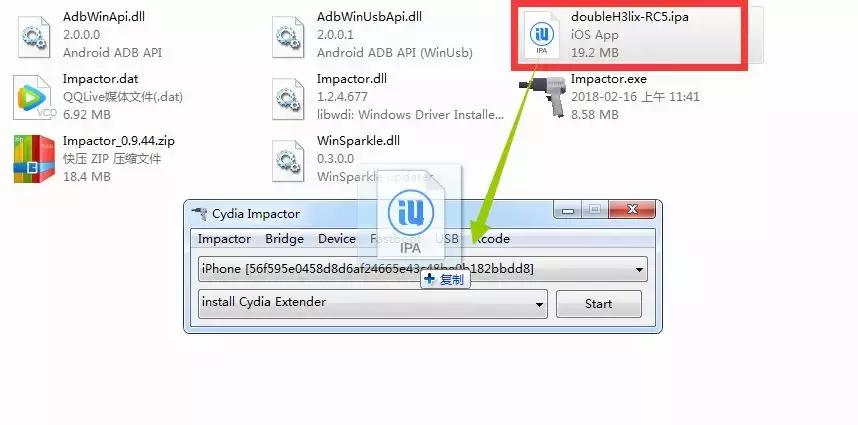Click the '2018-02-16' date text of Impactor.exe
This screenshot has height=425, width=858.
pyautogui.click(x=605, y=97)
